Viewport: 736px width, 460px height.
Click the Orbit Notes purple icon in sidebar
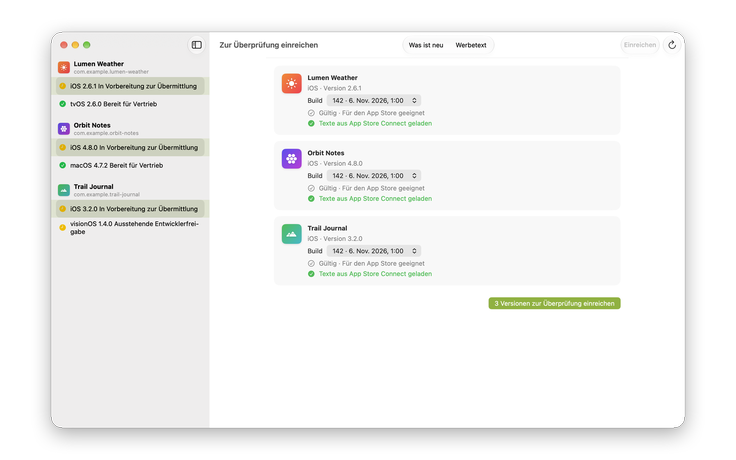click(x=64, y=129)
